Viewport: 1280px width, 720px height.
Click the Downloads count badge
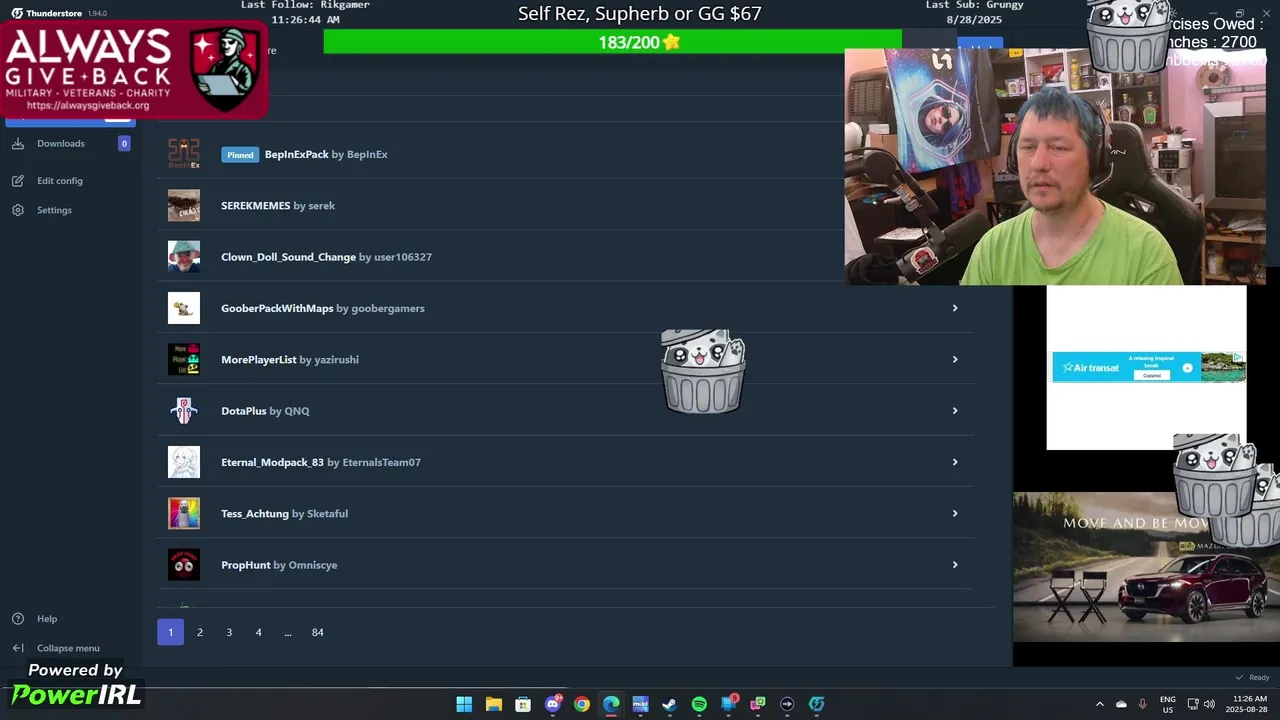pyautogui.click(x=124, y=144)
